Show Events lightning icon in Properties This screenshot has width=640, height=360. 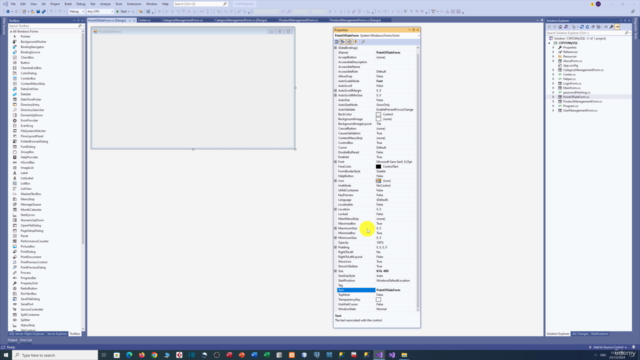[x=356, y=42]
